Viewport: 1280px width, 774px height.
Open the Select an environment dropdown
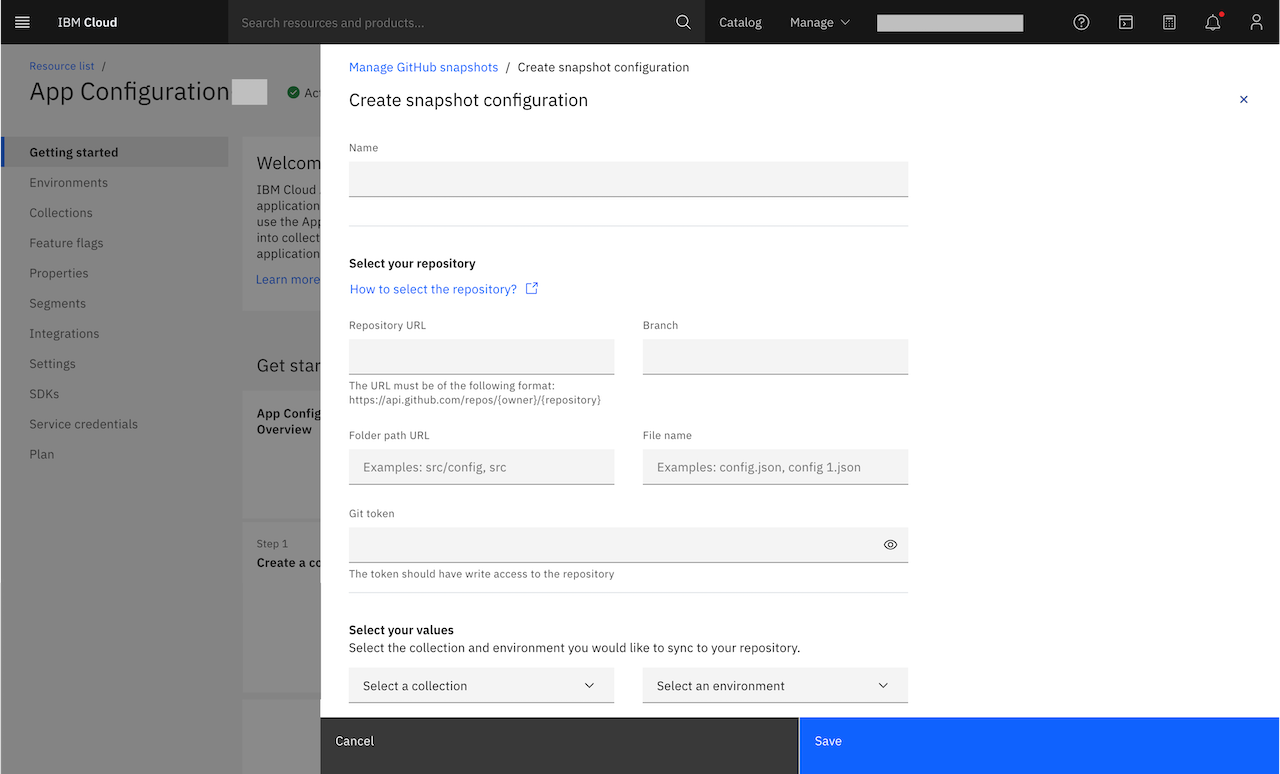[775, 685]
